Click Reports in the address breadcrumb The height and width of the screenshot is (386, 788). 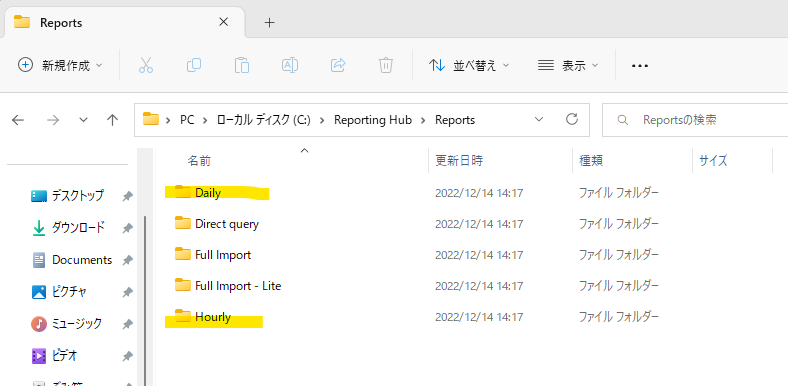coord(455,120)
